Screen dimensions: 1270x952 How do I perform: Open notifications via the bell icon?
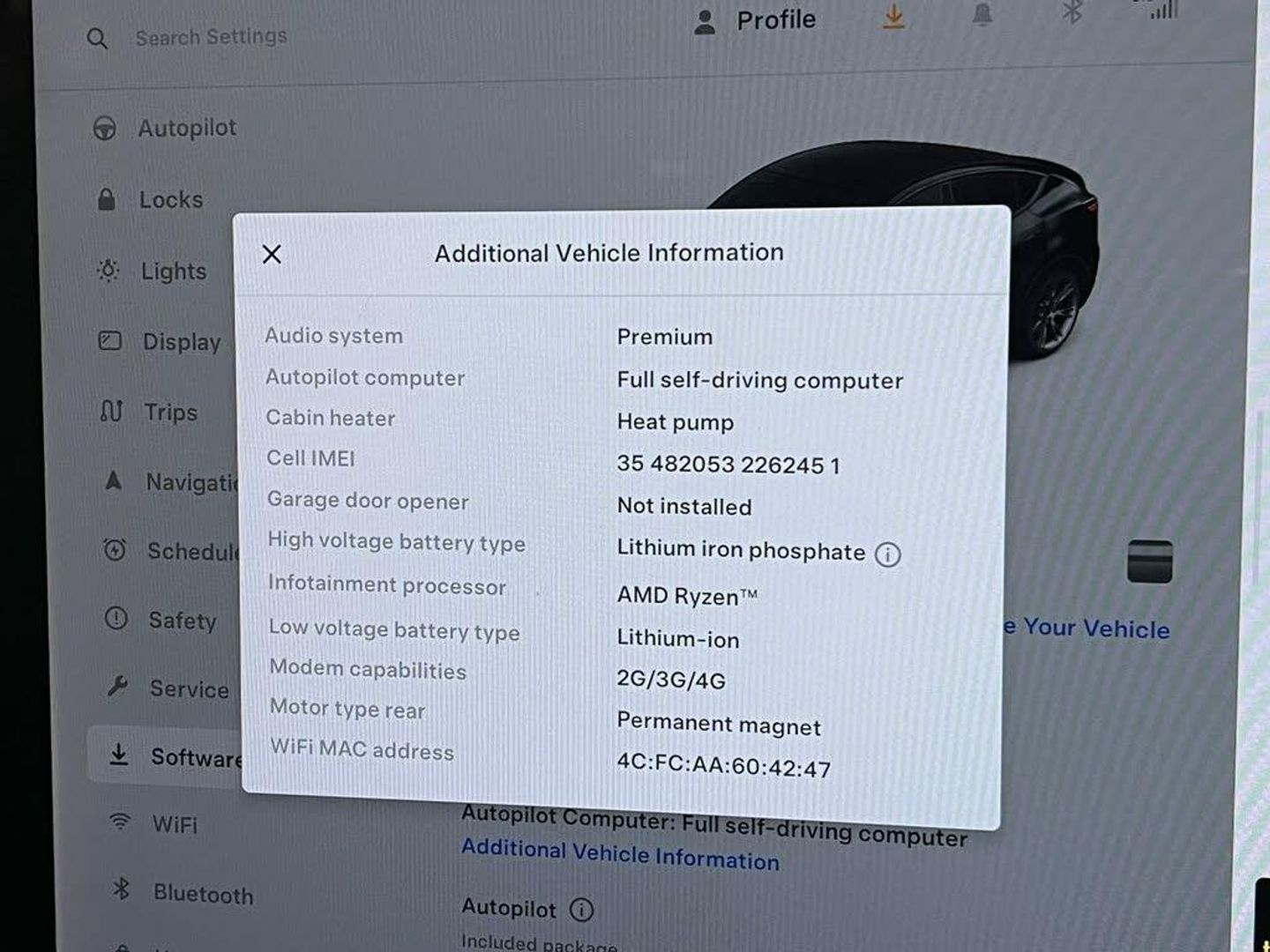982,15
